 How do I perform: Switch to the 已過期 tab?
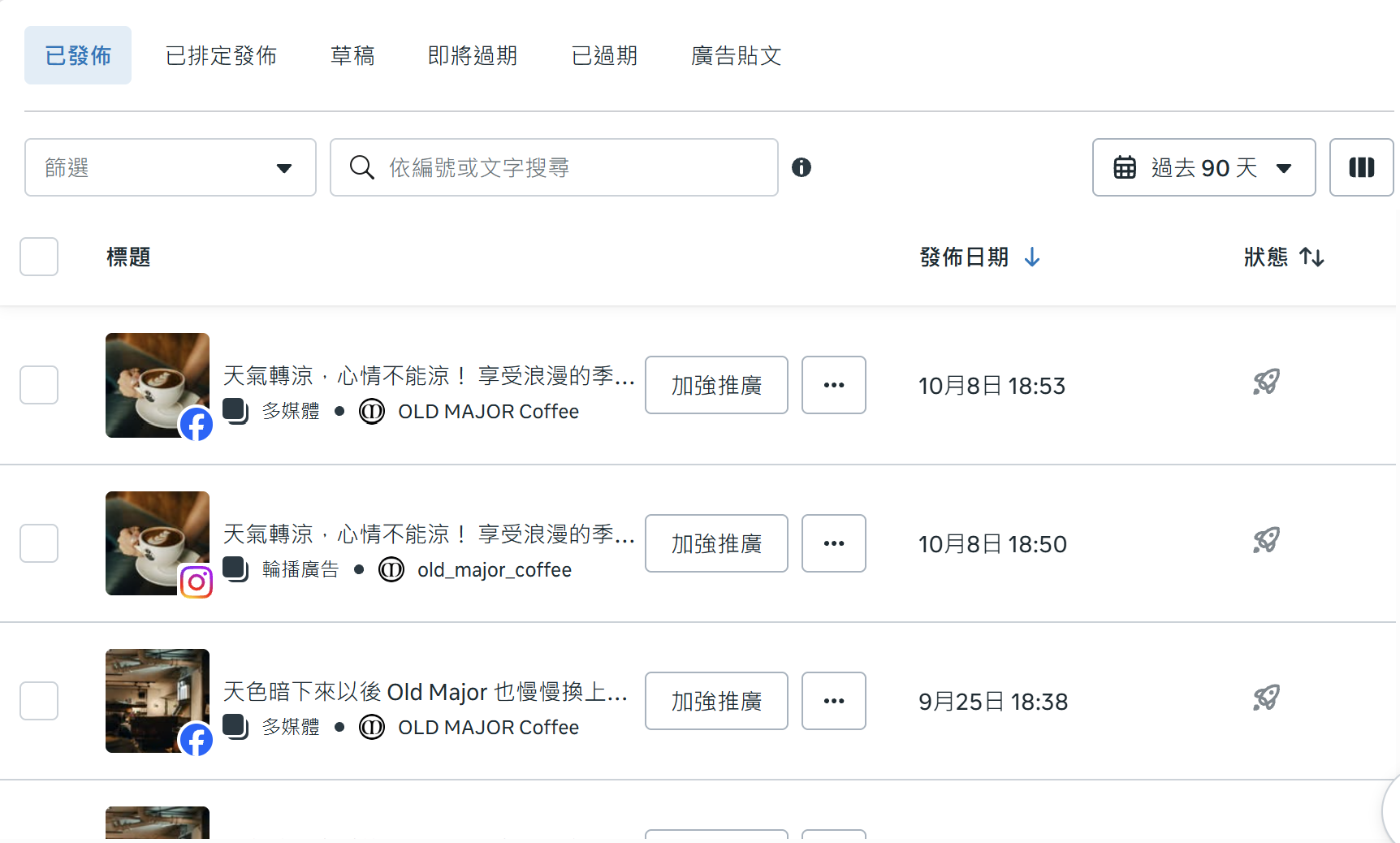coord(604,55)
